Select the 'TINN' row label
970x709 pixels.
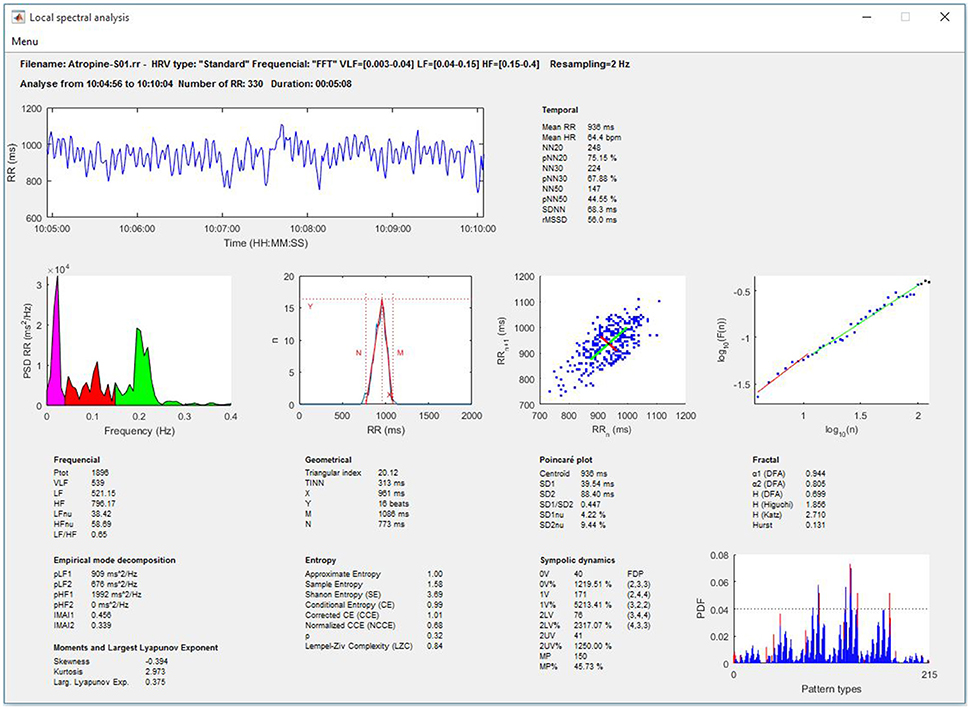pos(314,483)
